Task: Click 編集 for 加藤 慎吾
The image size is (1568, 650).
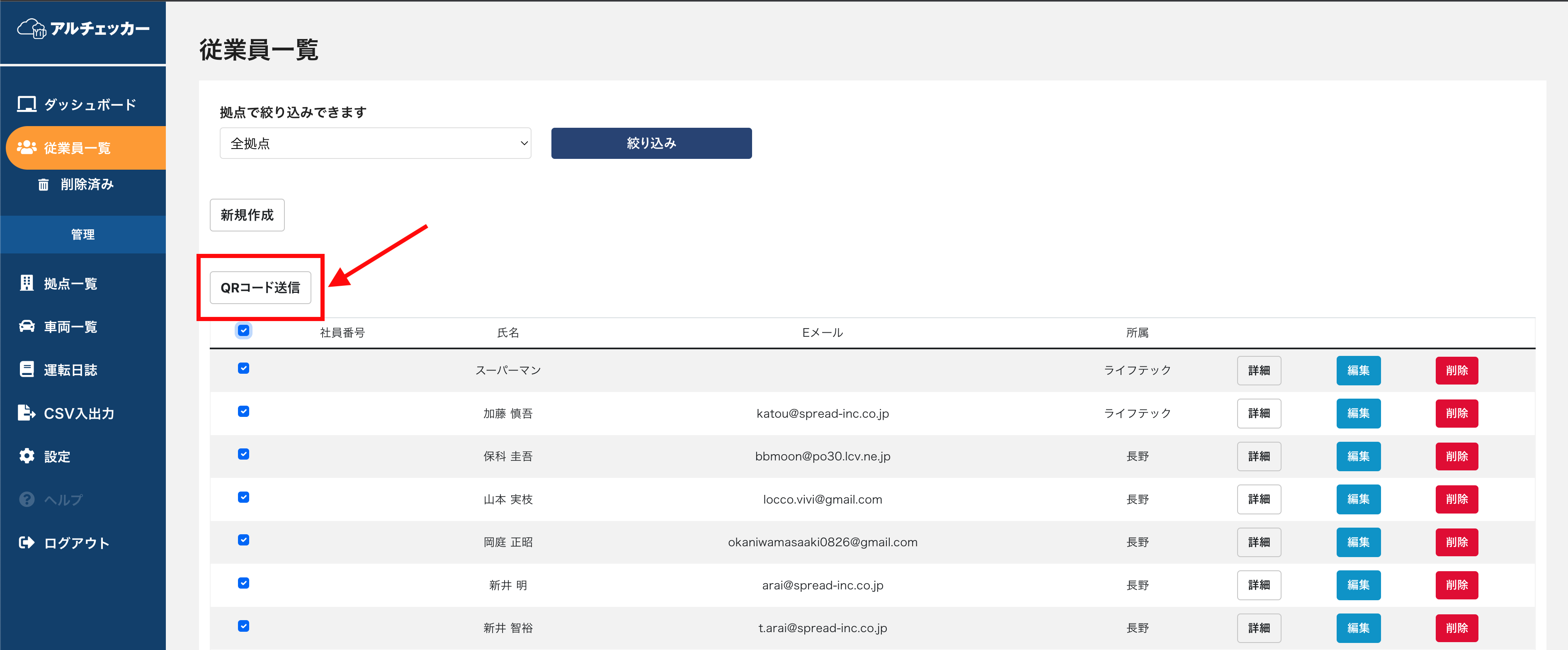Action: tap(1358, 413)
